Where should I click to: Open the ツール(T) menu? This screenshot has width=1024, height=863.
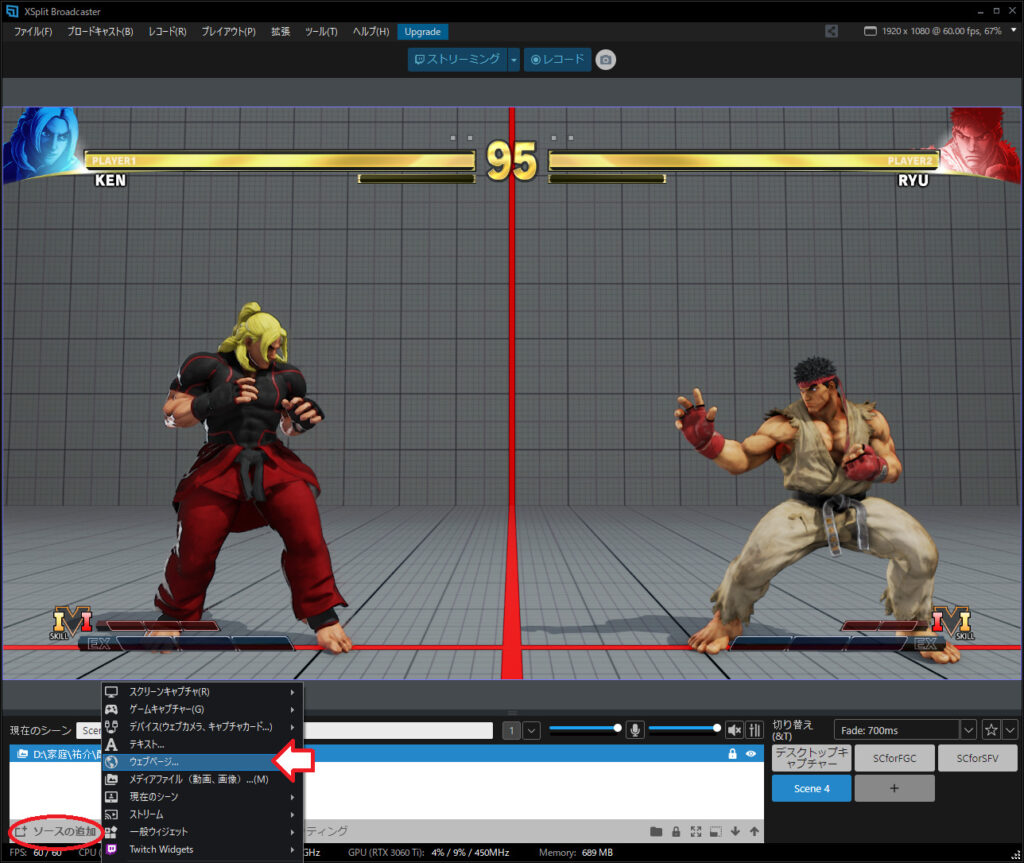tap(321, 31)
